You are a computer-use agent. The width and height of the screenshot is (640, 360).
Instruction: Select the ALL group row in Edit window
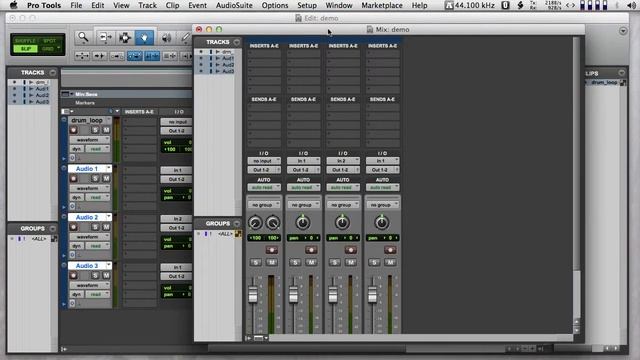pos(33,239)
